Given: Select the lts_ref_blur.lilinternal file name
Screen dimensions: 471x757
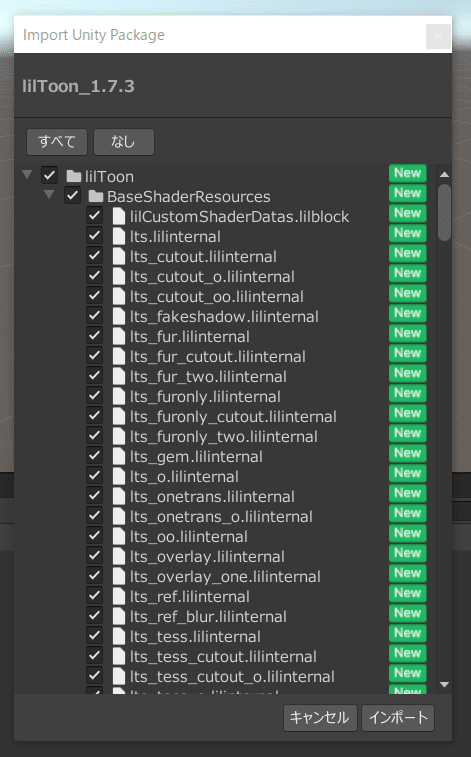Looking at the screenshot, I should click(208, 617).
